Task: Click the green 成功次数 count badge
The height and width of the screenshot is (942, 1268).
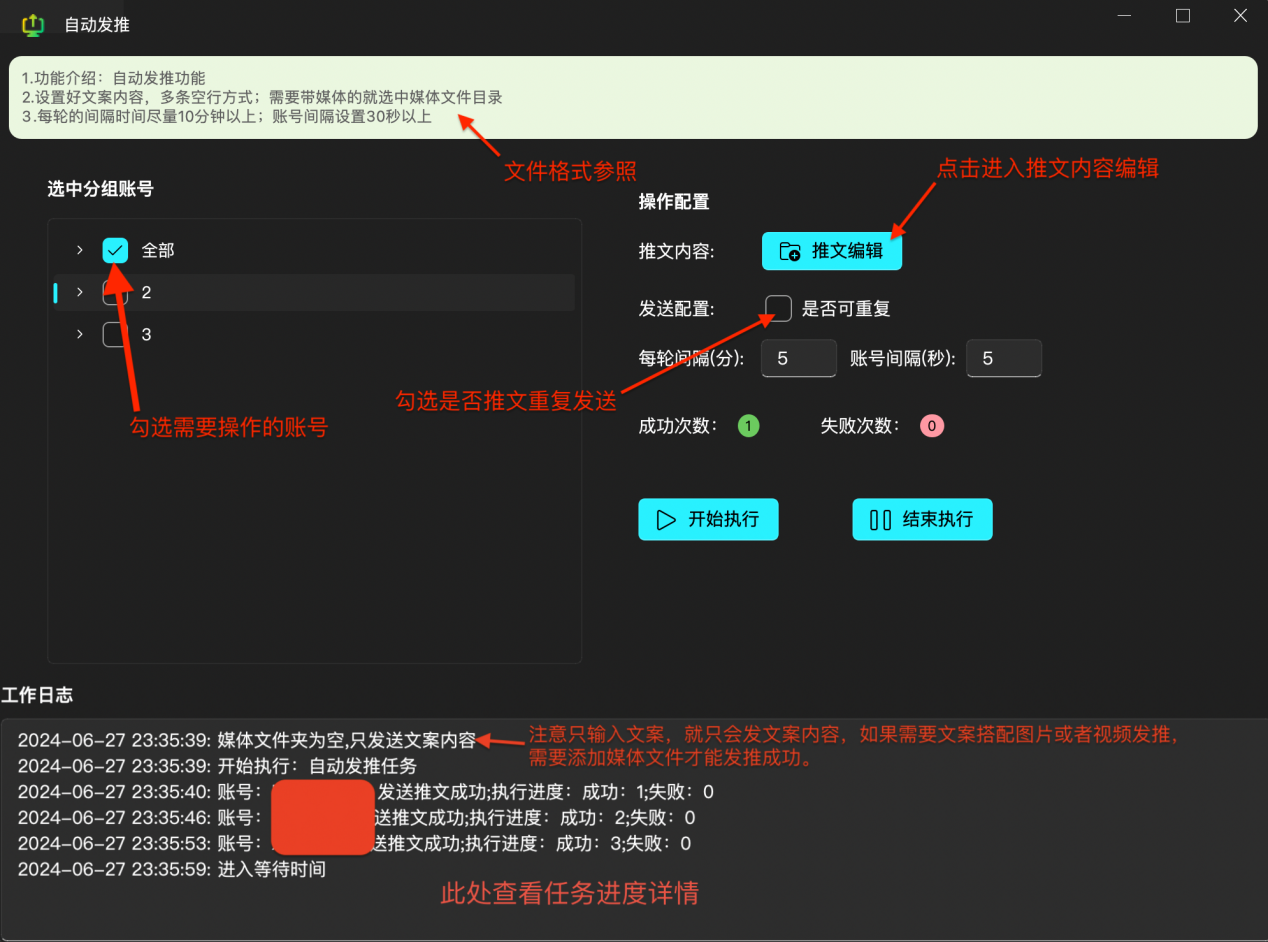Action: (748, 426)
